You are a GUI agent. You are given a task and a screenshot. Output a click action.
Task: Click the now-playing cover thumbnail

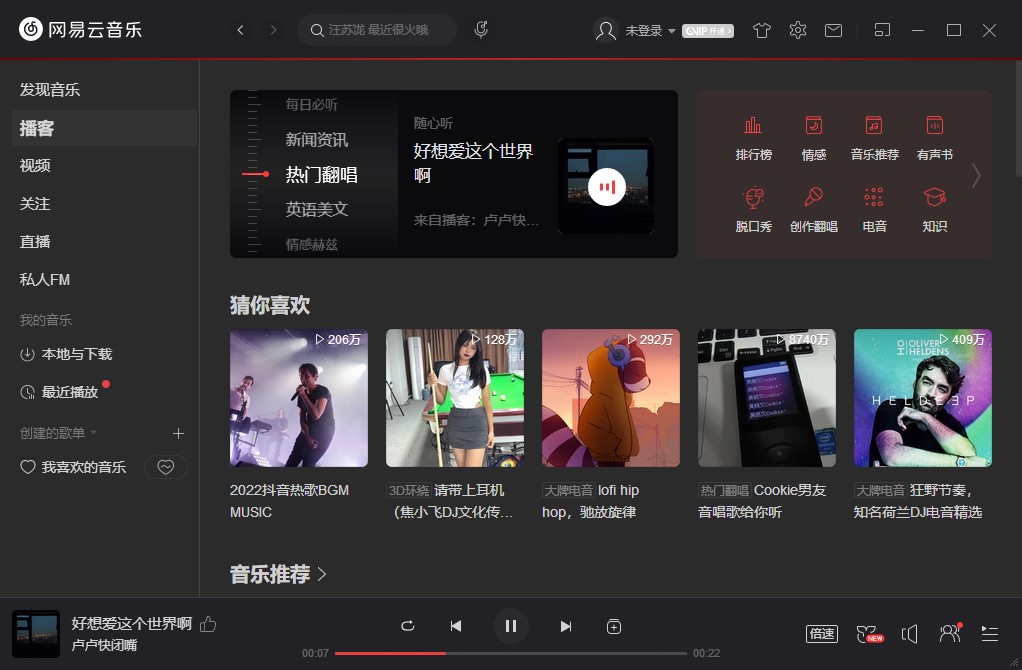36,634
